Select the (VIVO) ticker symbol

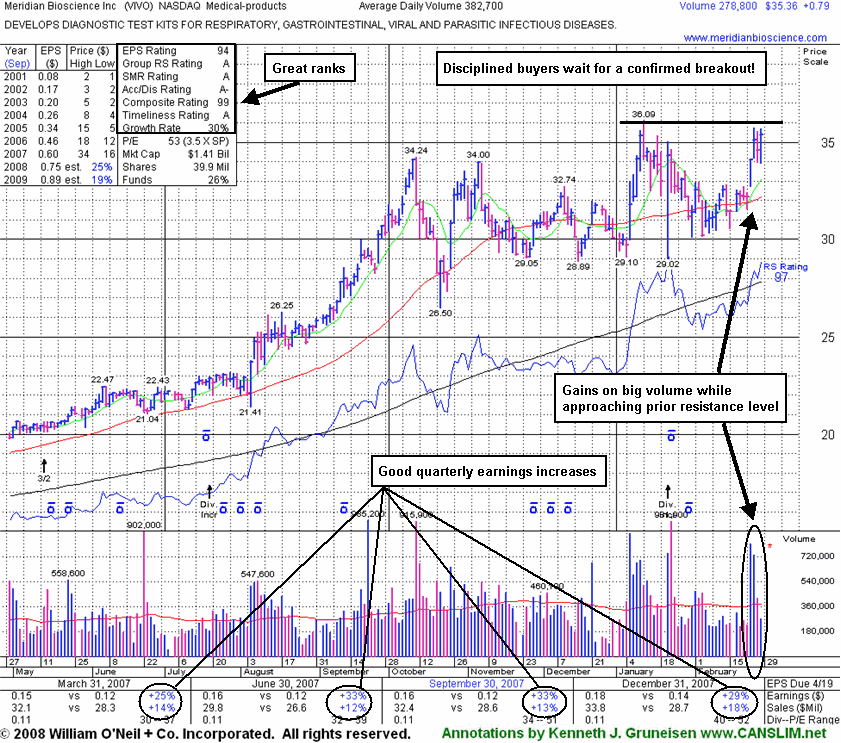pos(138,6)
